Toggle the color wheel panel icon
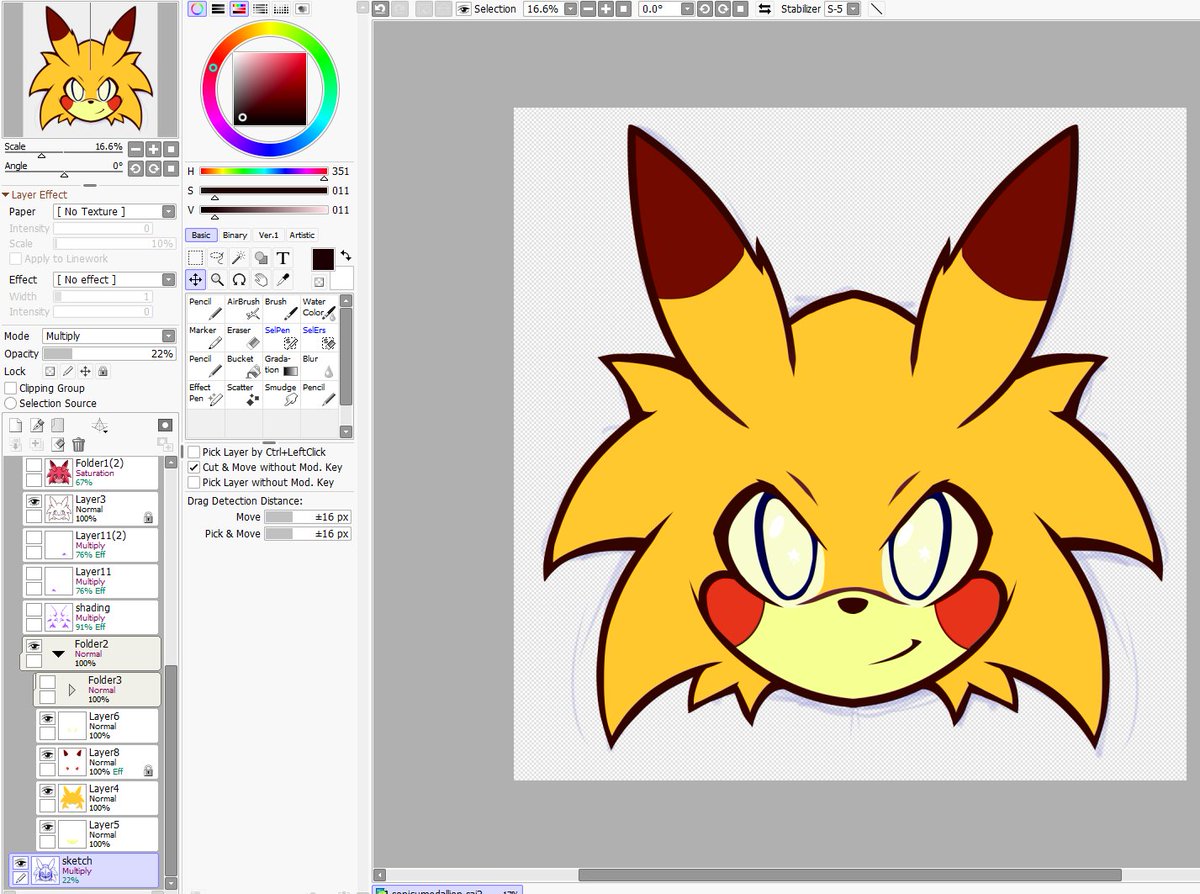Viewport: 1200px width, 894px height. coord(197,8)
